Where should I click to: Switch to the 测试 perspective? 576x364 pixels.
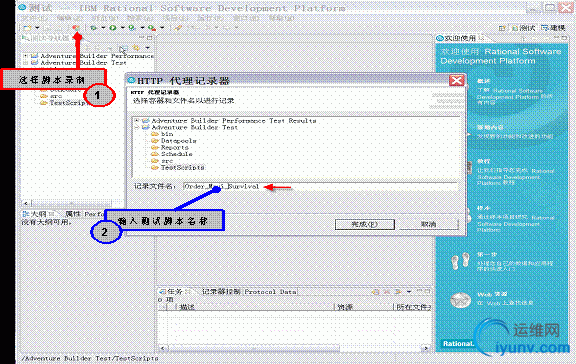point(523,28)
